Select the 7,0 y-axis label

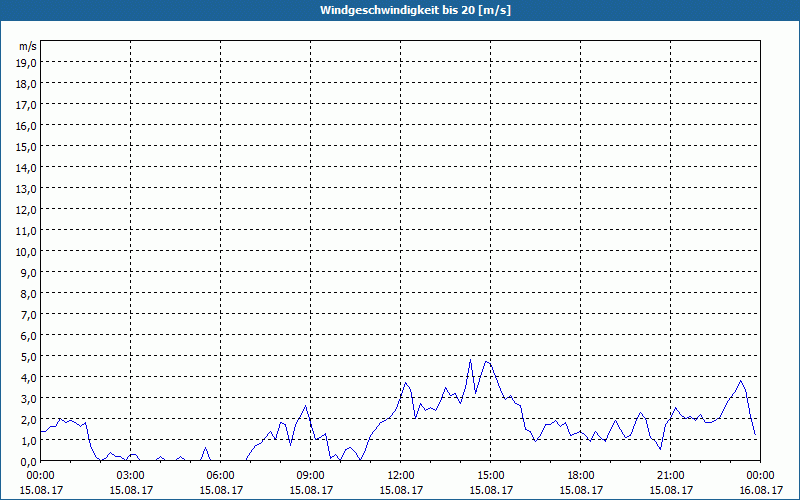tap(29, 315)
